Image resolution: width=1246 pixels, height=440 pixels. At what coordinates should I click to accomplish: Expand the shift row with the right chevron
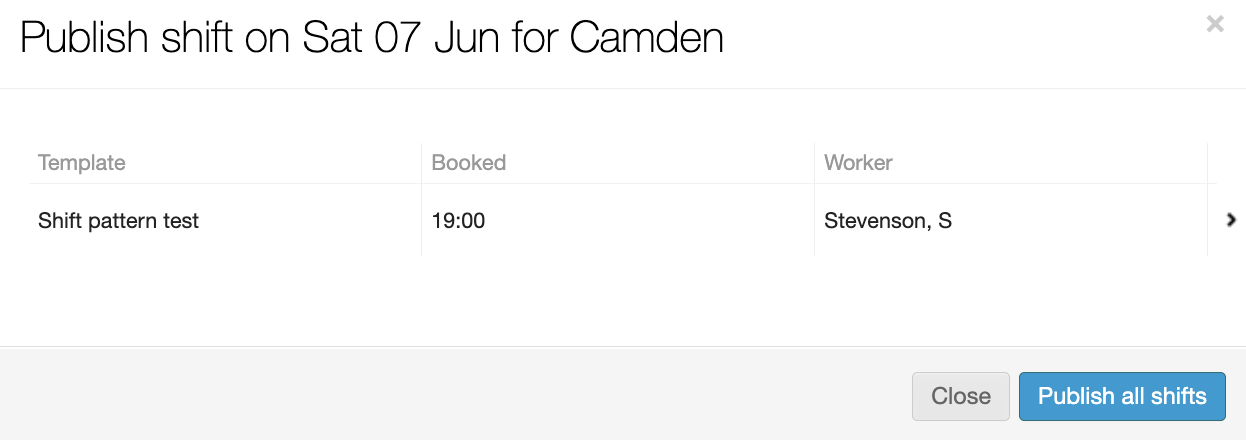point(1231,220)
